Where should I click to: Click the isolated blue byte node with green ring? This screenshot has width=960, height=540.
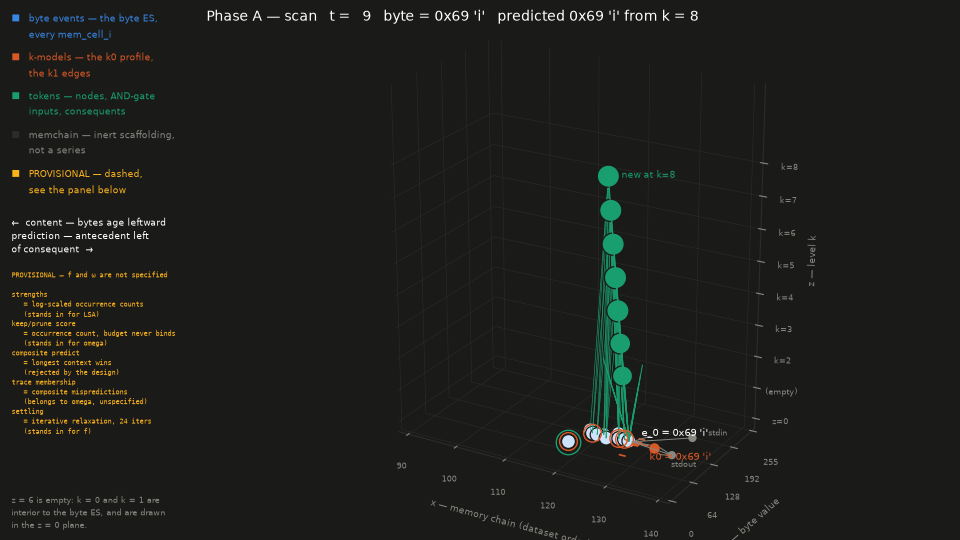[568, 441]
